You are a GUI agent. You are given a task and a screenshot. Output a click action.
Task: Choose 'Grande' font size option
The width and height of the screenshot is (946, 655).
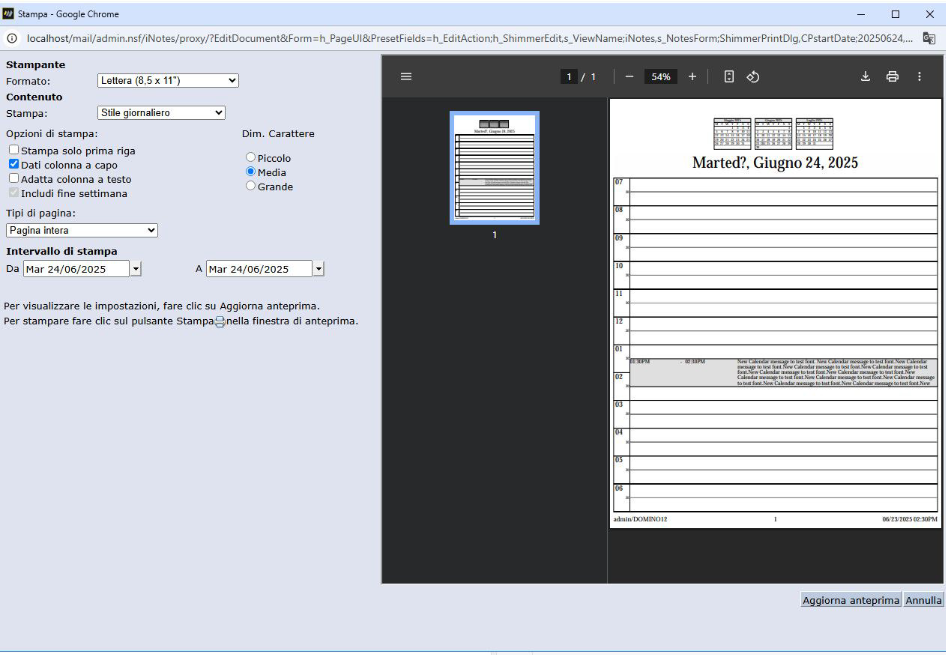tap(251, 187)
